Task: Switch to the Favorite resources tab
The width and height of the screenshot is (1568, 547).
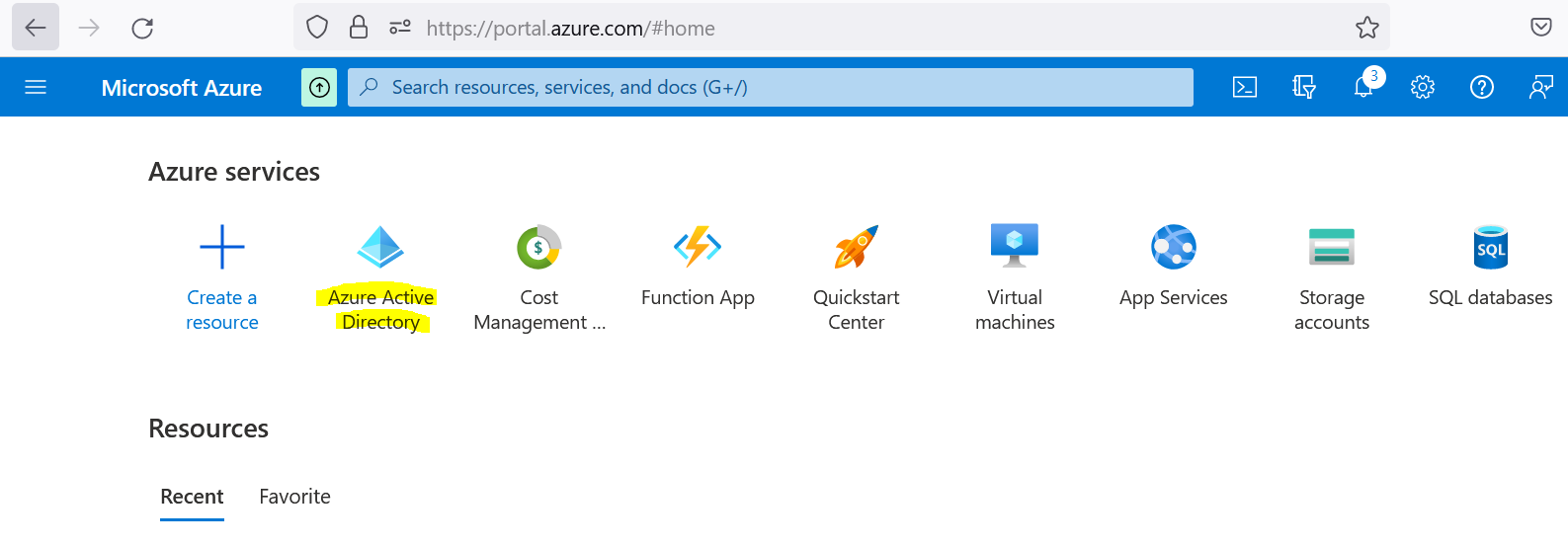Action: coord(294,497)
